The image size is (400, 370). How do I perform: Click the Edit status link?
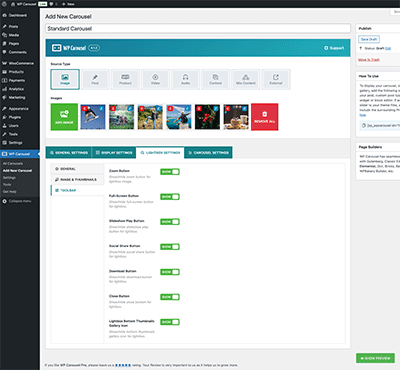click(388, 48)
